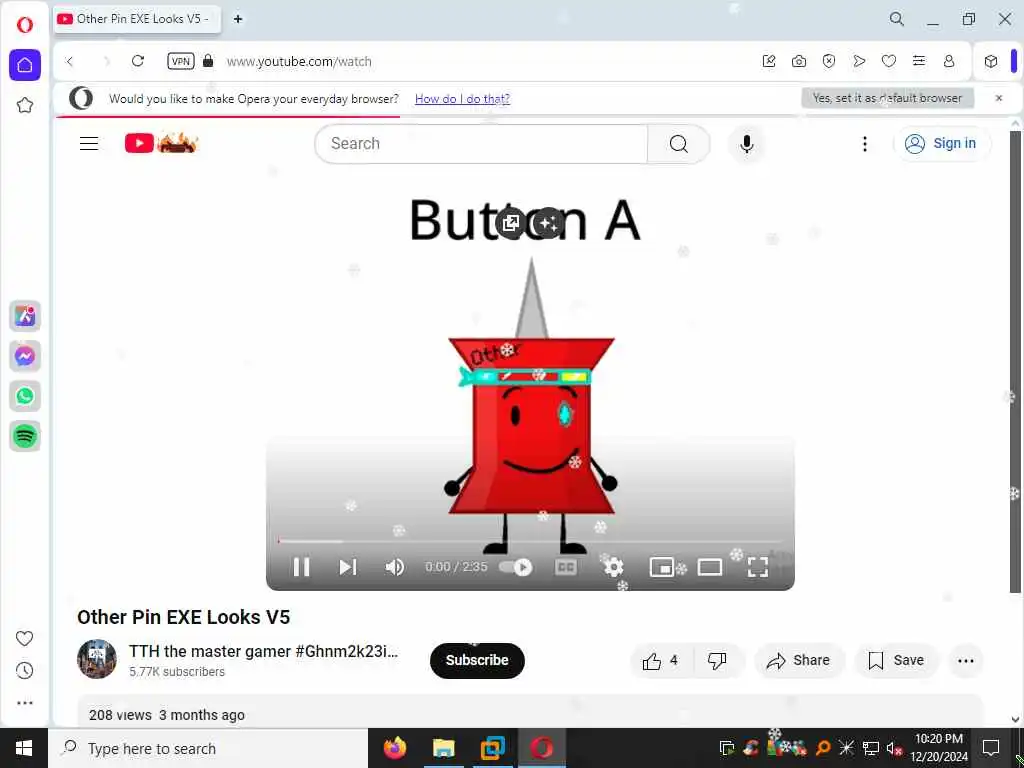This screenshot has height=768, width=1024.
Task: Open WhatsApp in sidebar
Action: coord(25,396)
